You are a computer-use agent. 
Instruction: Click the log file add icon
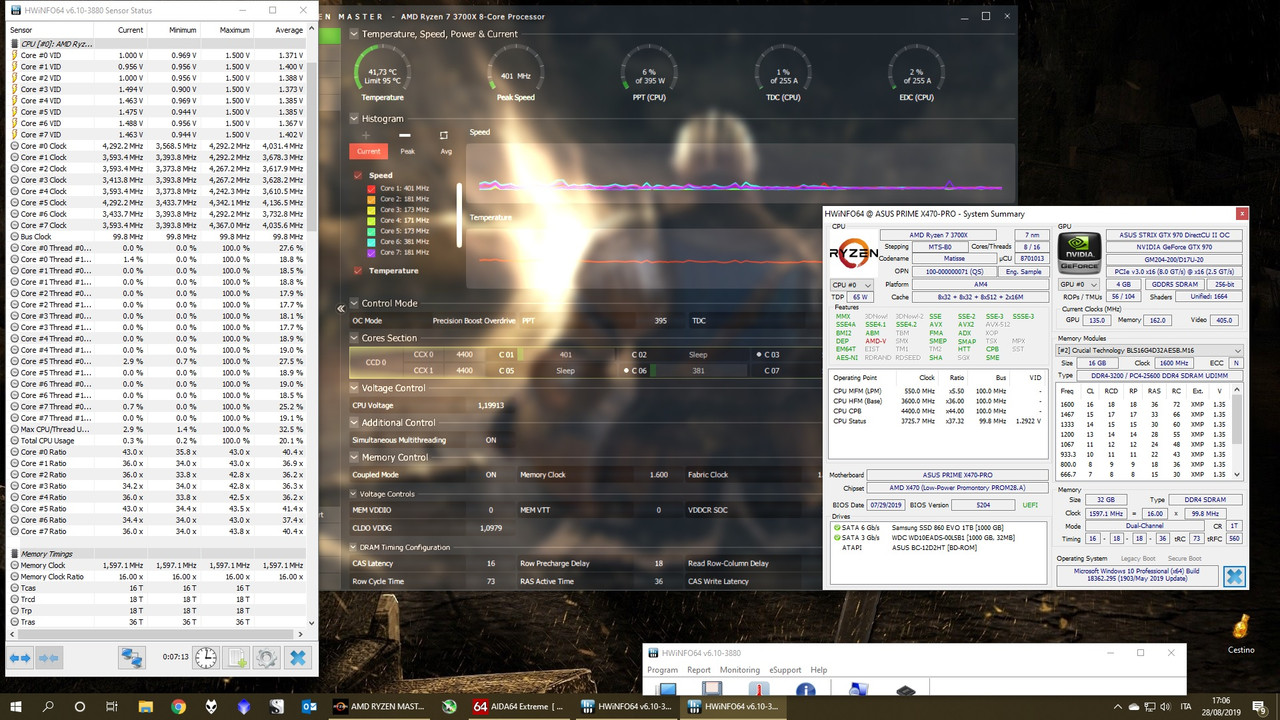point(237,657)
